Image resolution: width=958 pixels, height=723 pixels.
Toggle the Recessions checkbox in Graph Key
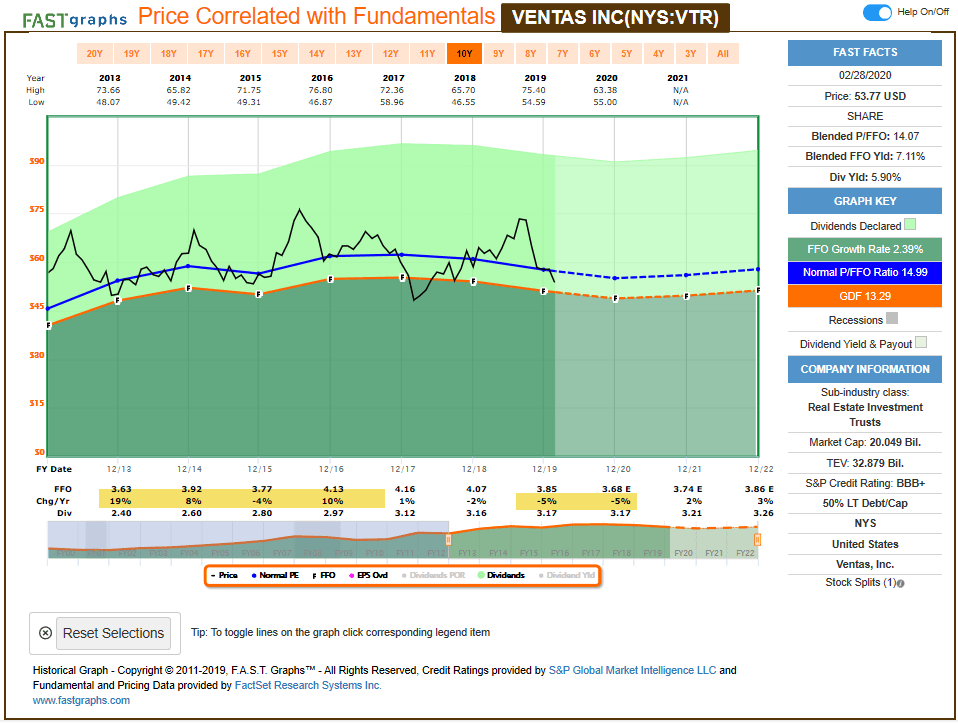point(892,318)
